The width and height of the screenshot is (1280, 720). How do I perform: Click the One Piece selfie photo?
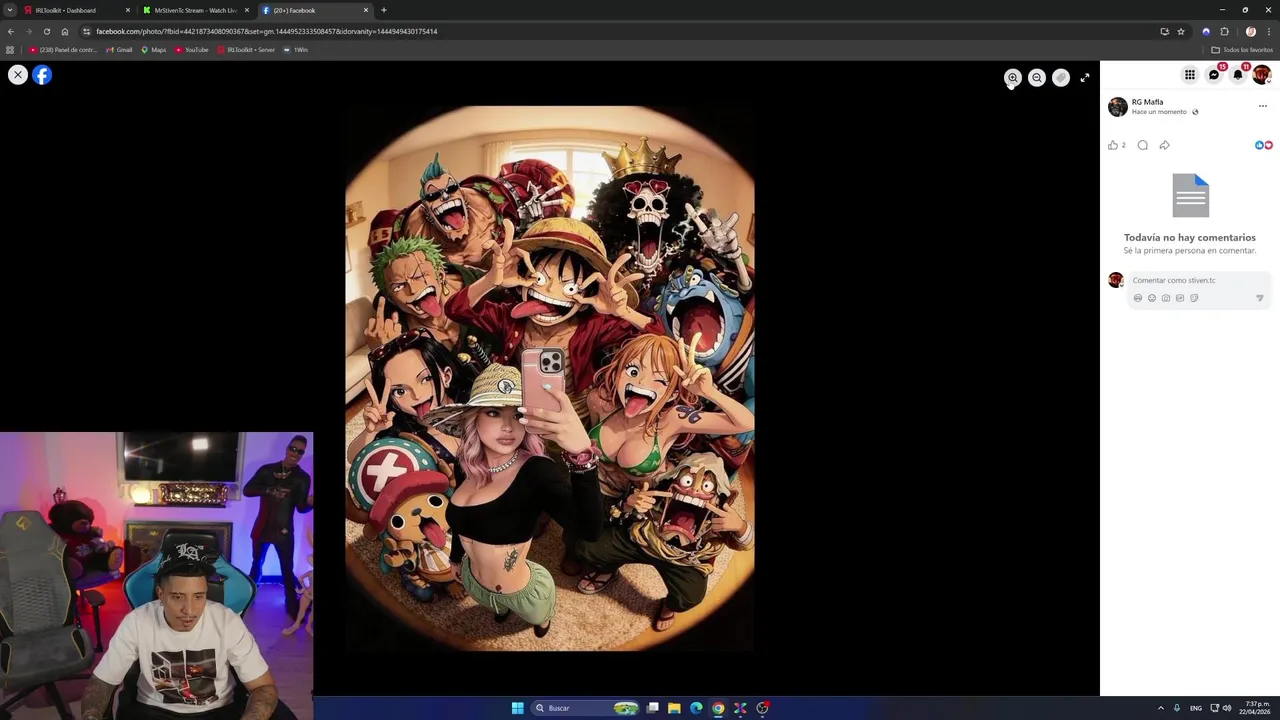click(x=550, y=378)
